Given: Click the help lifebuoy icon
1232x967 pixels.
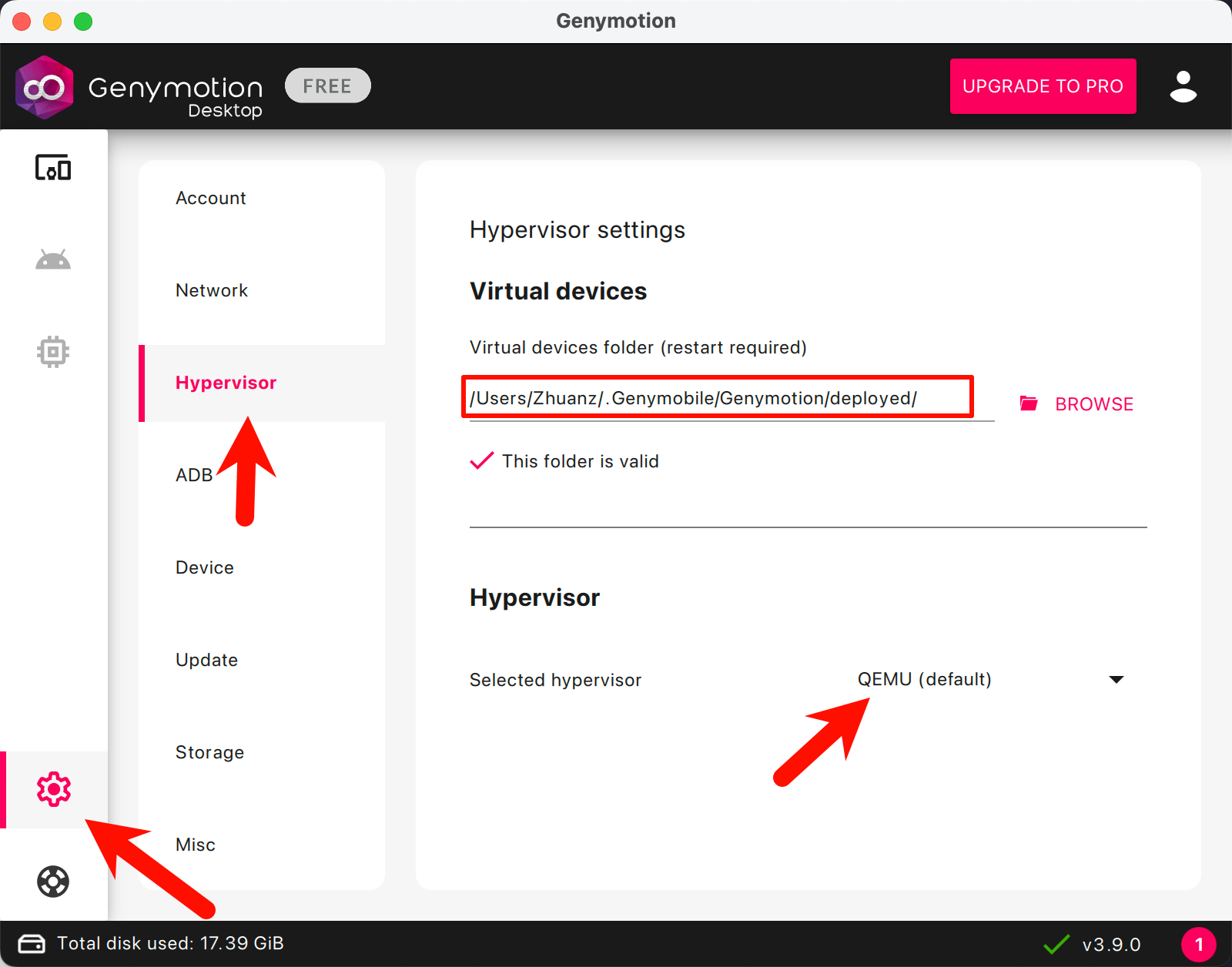Looking at the screenshot, I should (x=53, y=882).
